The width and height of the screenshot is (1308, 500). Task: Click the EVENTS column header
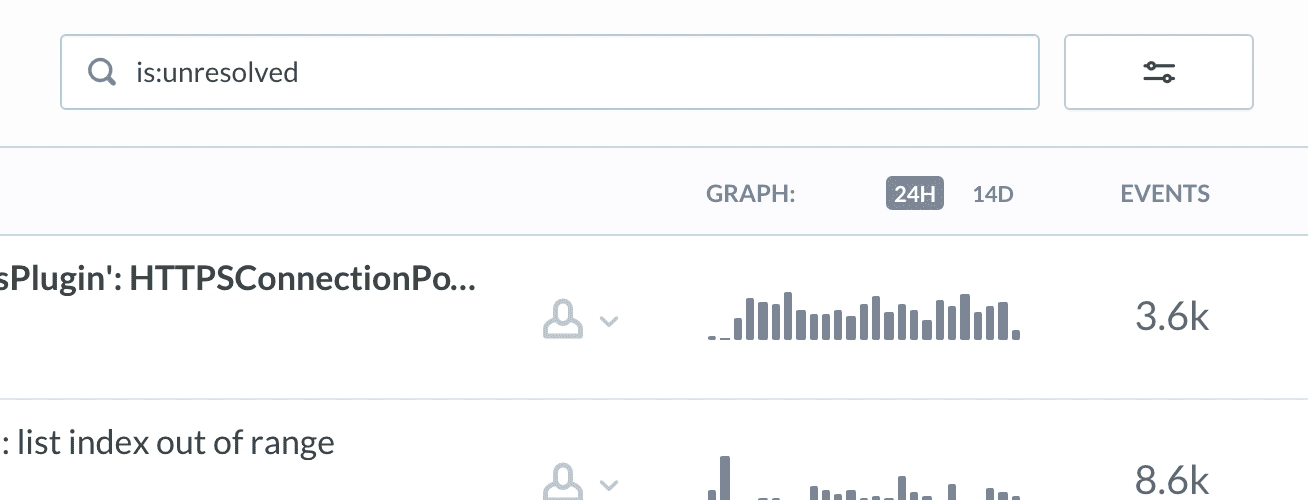pos(1165,194)
